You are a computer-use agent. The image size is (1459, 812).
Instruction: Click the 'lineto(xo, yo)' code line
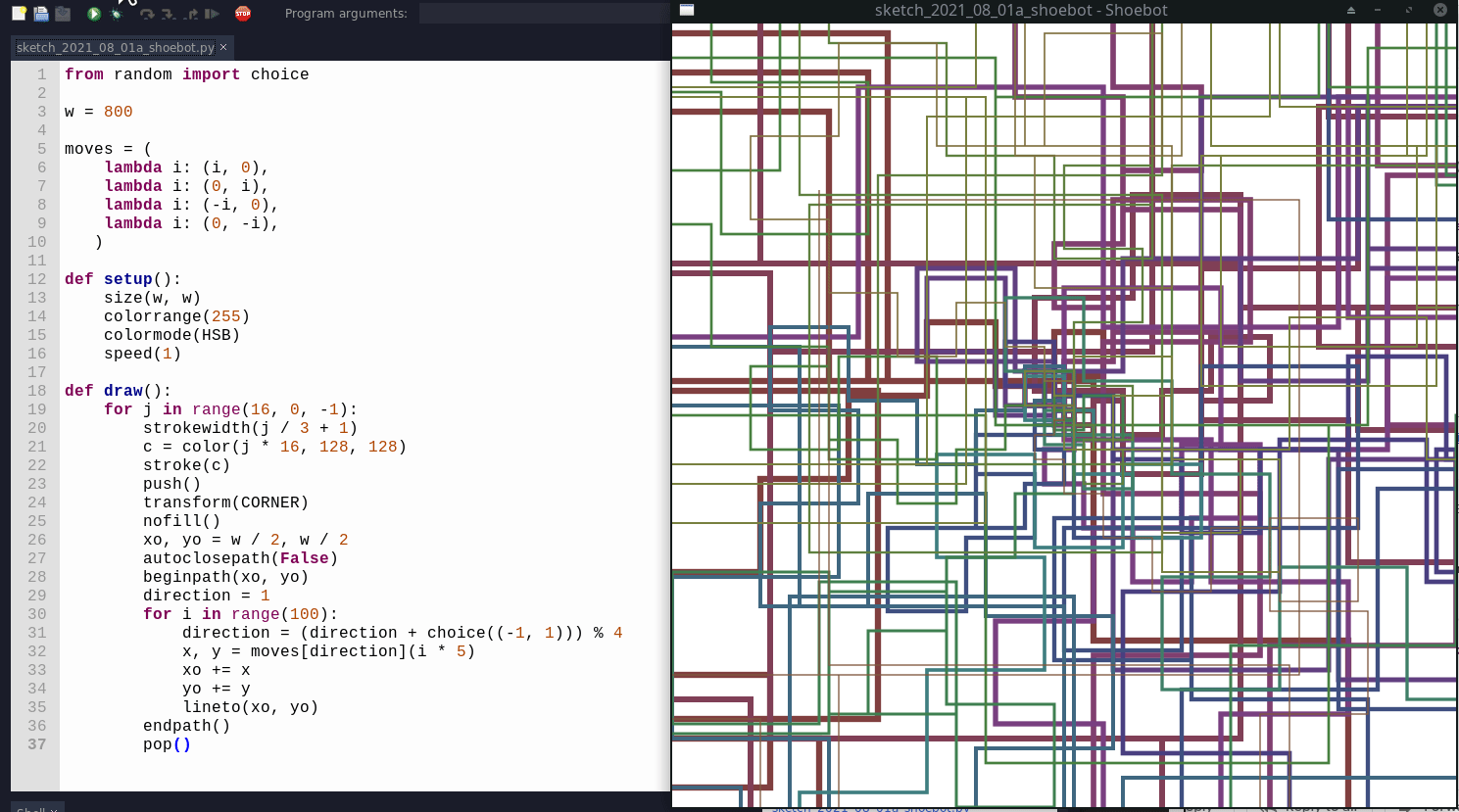pos(250,707)
